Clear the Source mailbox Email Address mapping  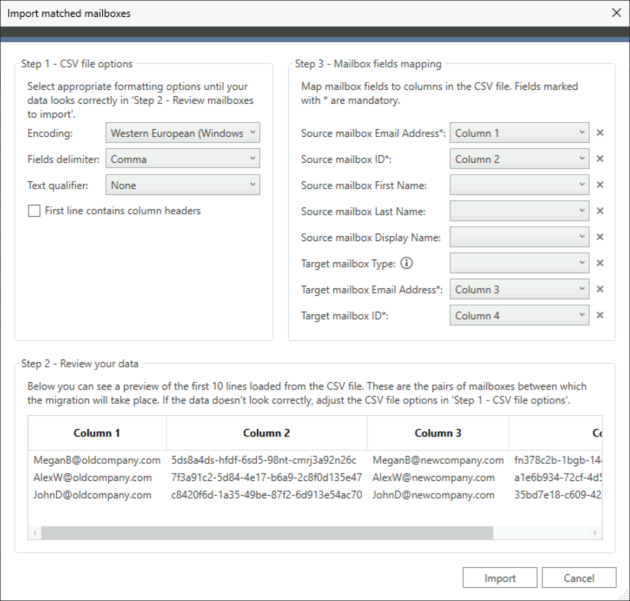pos(600,133)
